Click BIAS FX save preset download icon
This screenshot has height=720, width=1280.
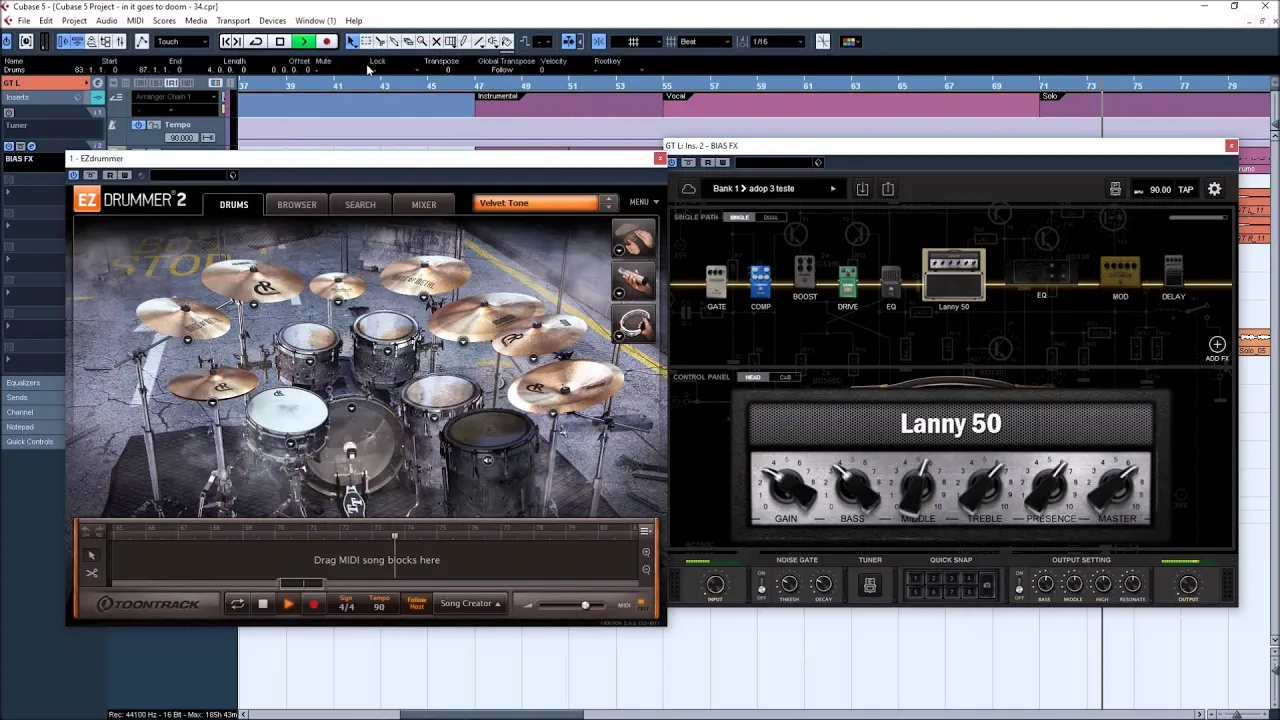click(x=862, y=189)
